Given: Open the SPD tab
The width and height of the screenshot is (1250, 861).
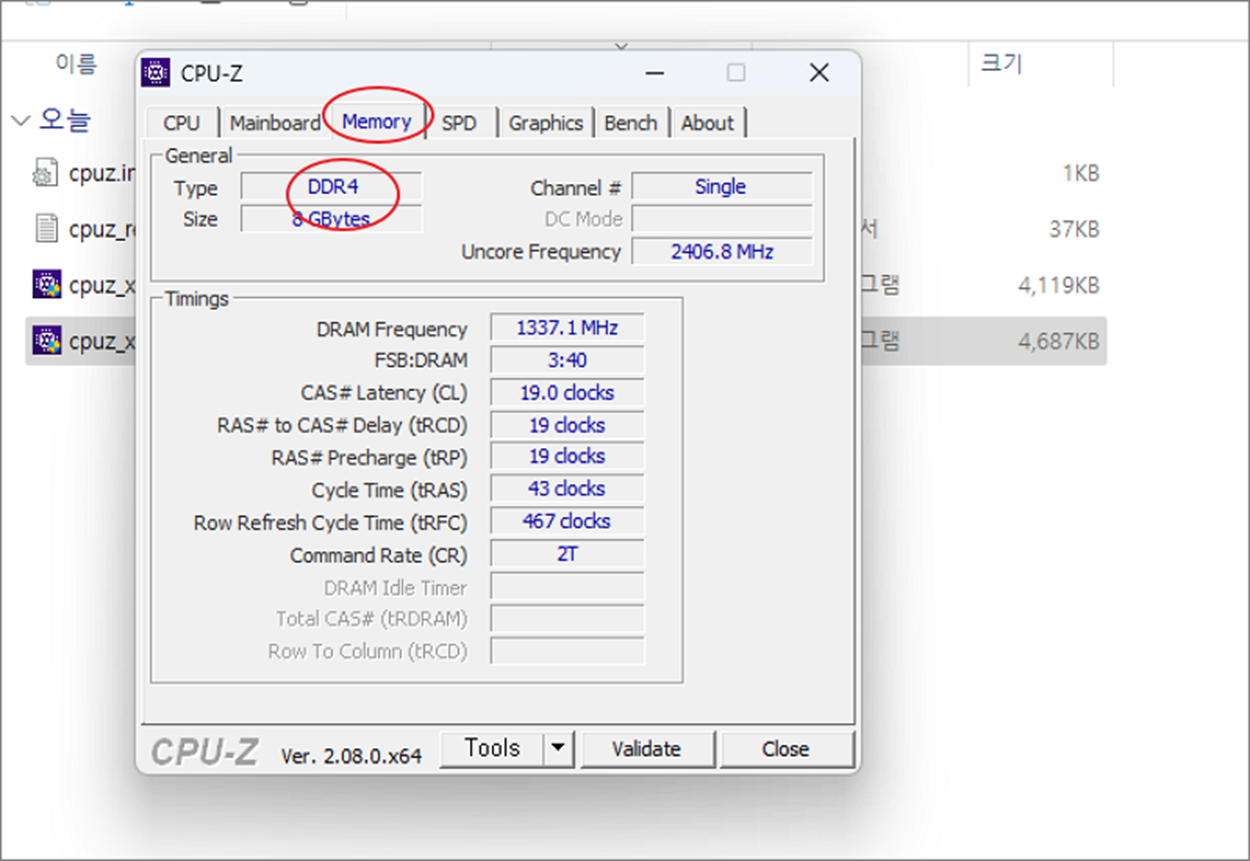Looking at the screenshot, I should [x=460, y=123].
